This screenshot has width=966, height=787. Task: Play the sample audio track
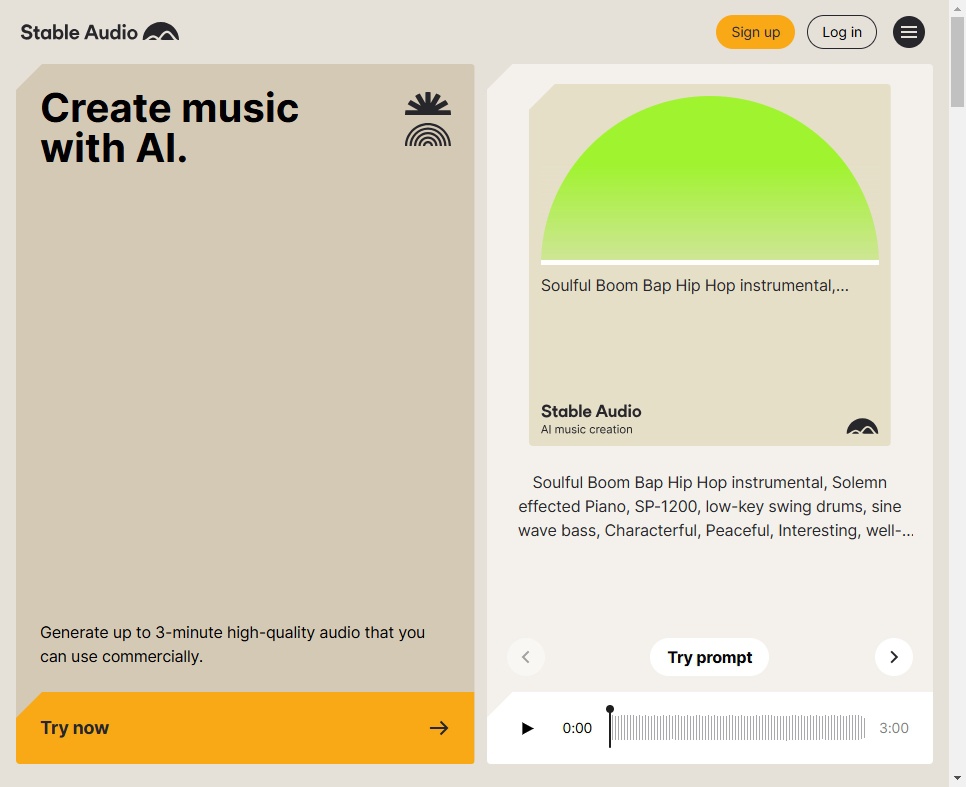pos(527,728)
